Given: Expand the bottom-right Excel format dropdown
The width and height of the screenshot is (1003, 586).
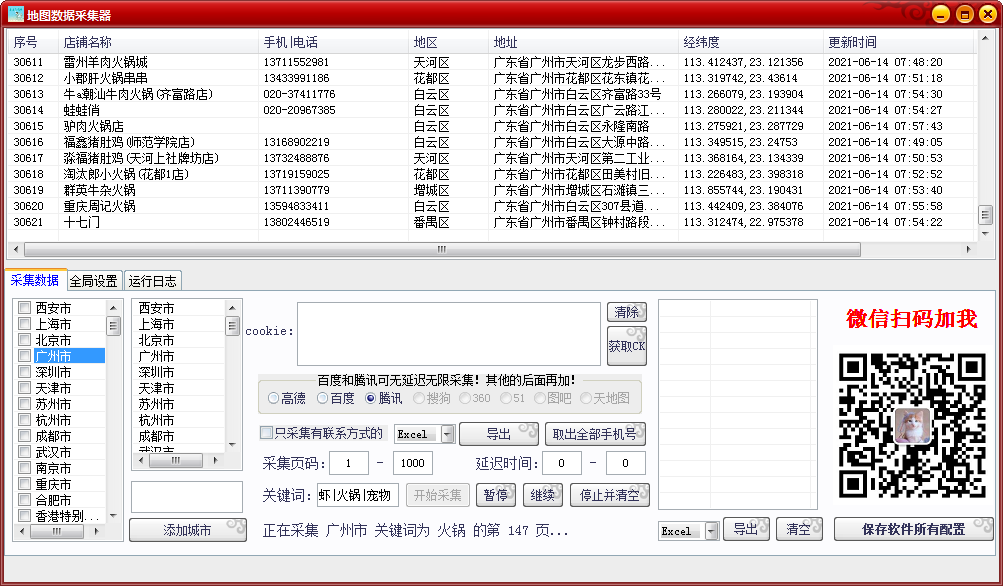Looking at the screenshot, I should (711, 531).
